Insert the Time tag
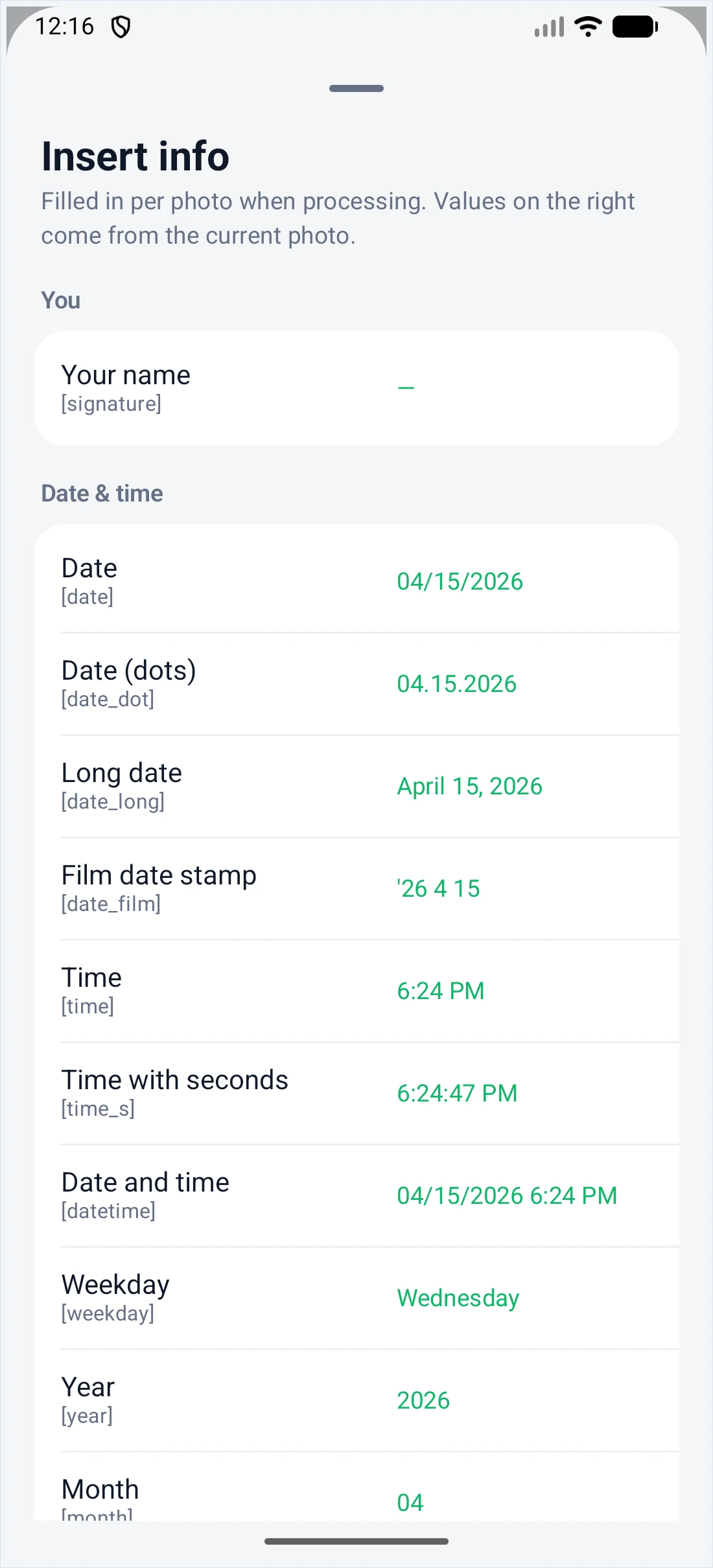Viewport: 713px width, 1568px height. coord(356,991)
